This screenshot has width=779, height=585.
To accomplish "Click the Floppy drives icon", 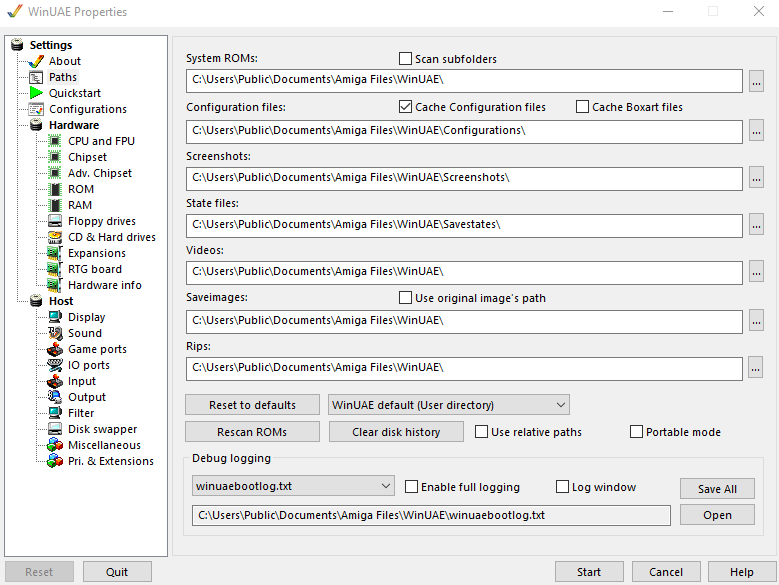I will pos(55,221).
